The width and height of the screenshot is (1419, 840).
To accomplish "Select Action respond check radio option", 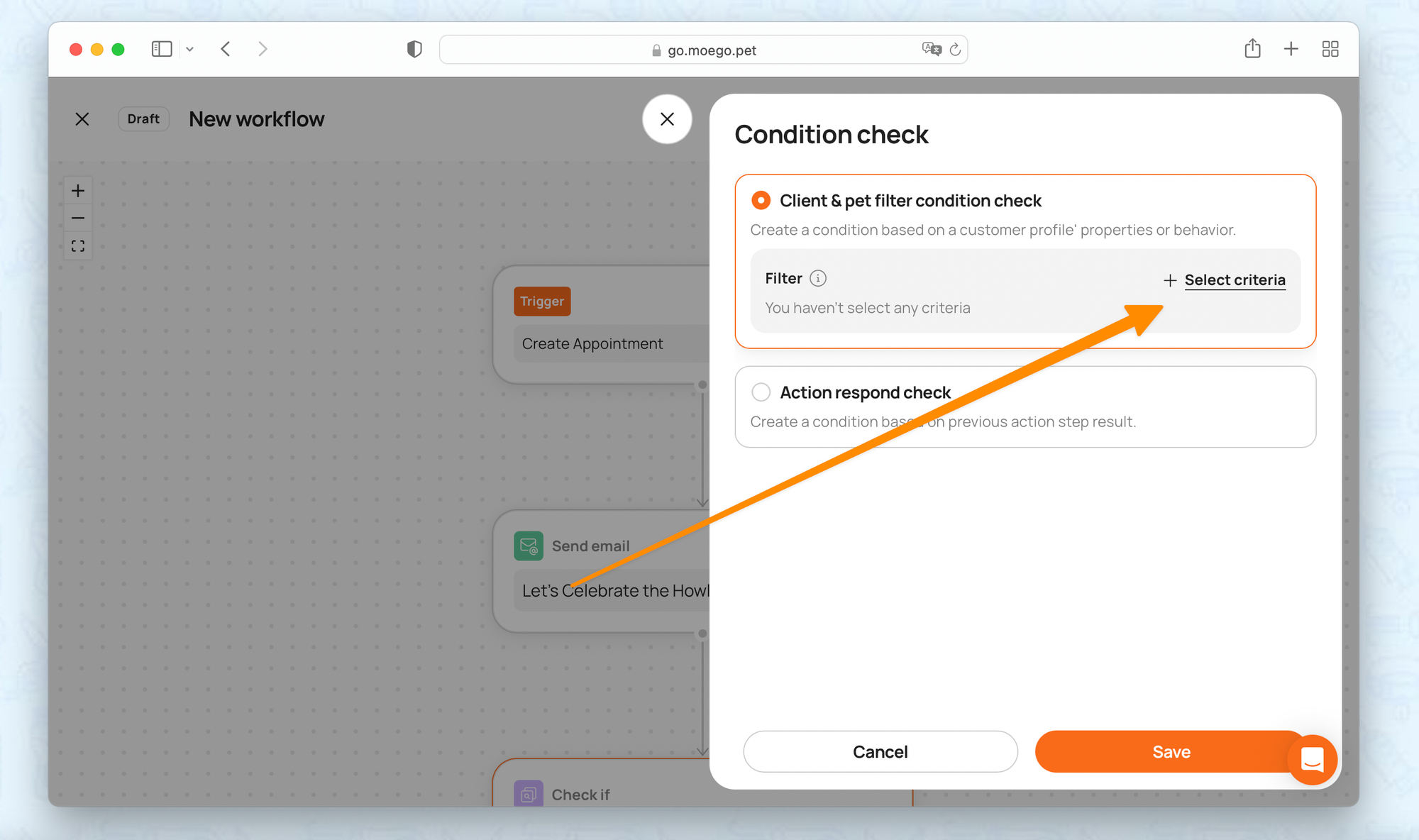I will (761, 392).
